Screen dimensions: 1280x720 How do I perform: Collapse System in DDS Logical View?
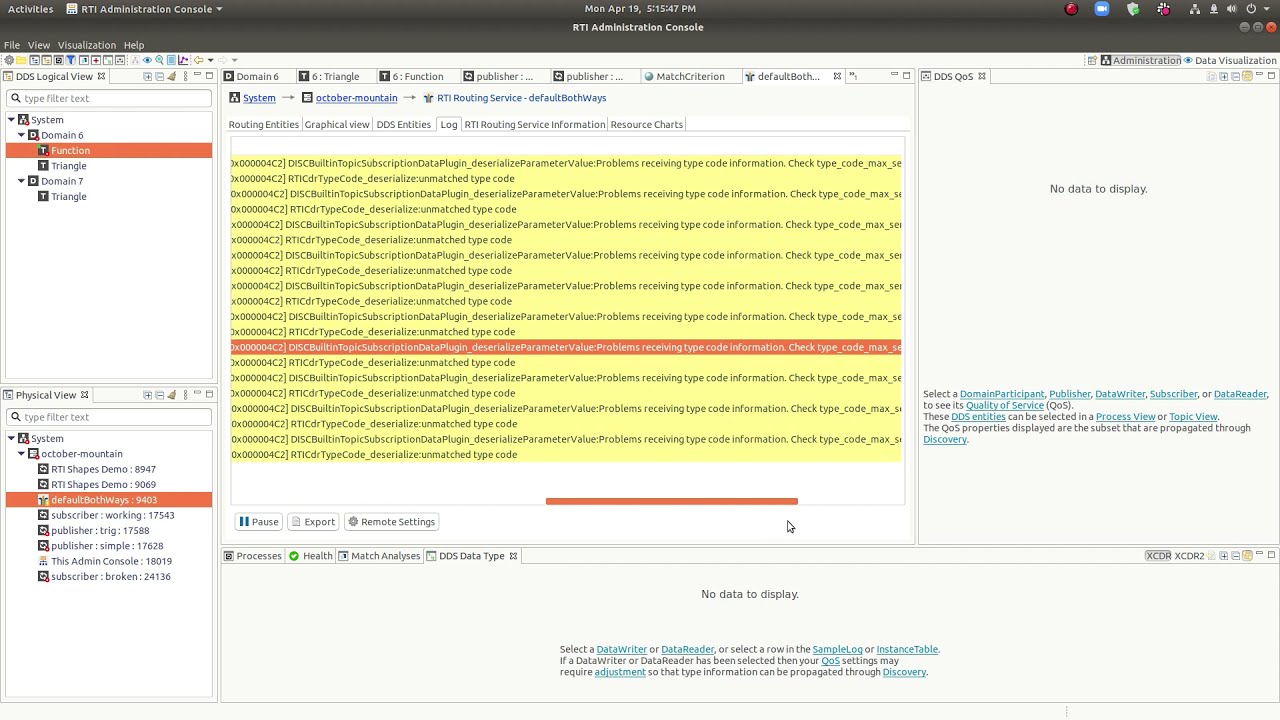point(11,120)
